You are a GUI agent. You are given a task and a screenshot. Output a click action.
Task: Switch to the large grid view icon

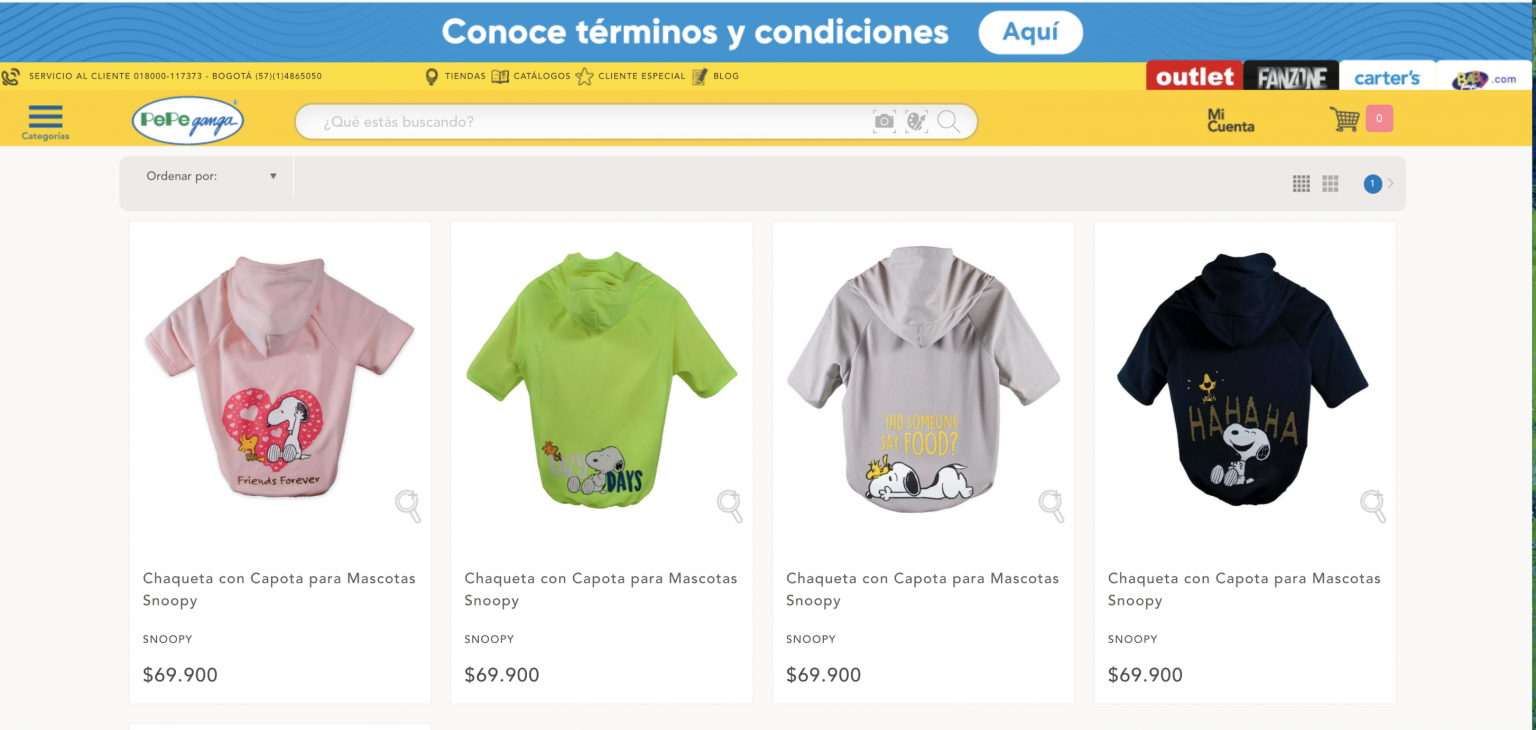pyautogui.click(x=1330, y=183)
